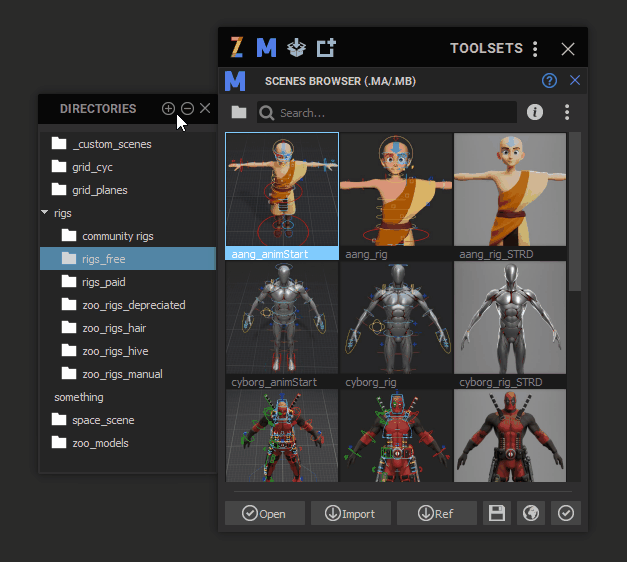This screenshot has height=562, width=627.
Task: Click the Ref button
Action: (437, 513)
